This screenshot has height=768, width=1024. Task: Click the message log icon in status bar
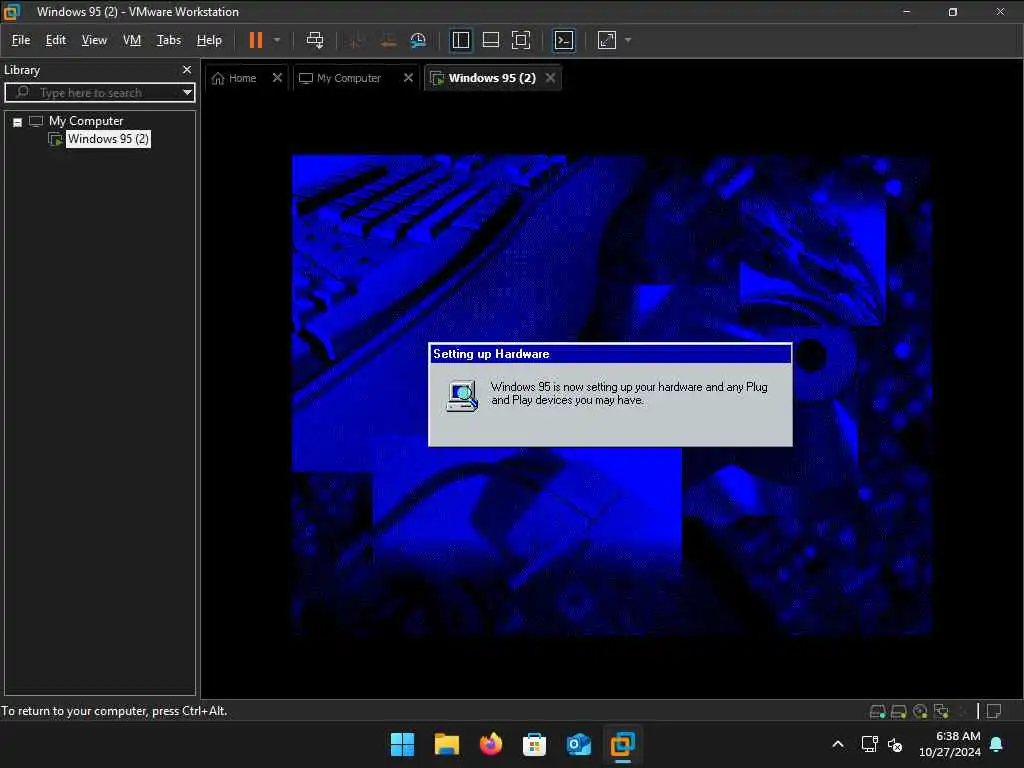(994, 711)
